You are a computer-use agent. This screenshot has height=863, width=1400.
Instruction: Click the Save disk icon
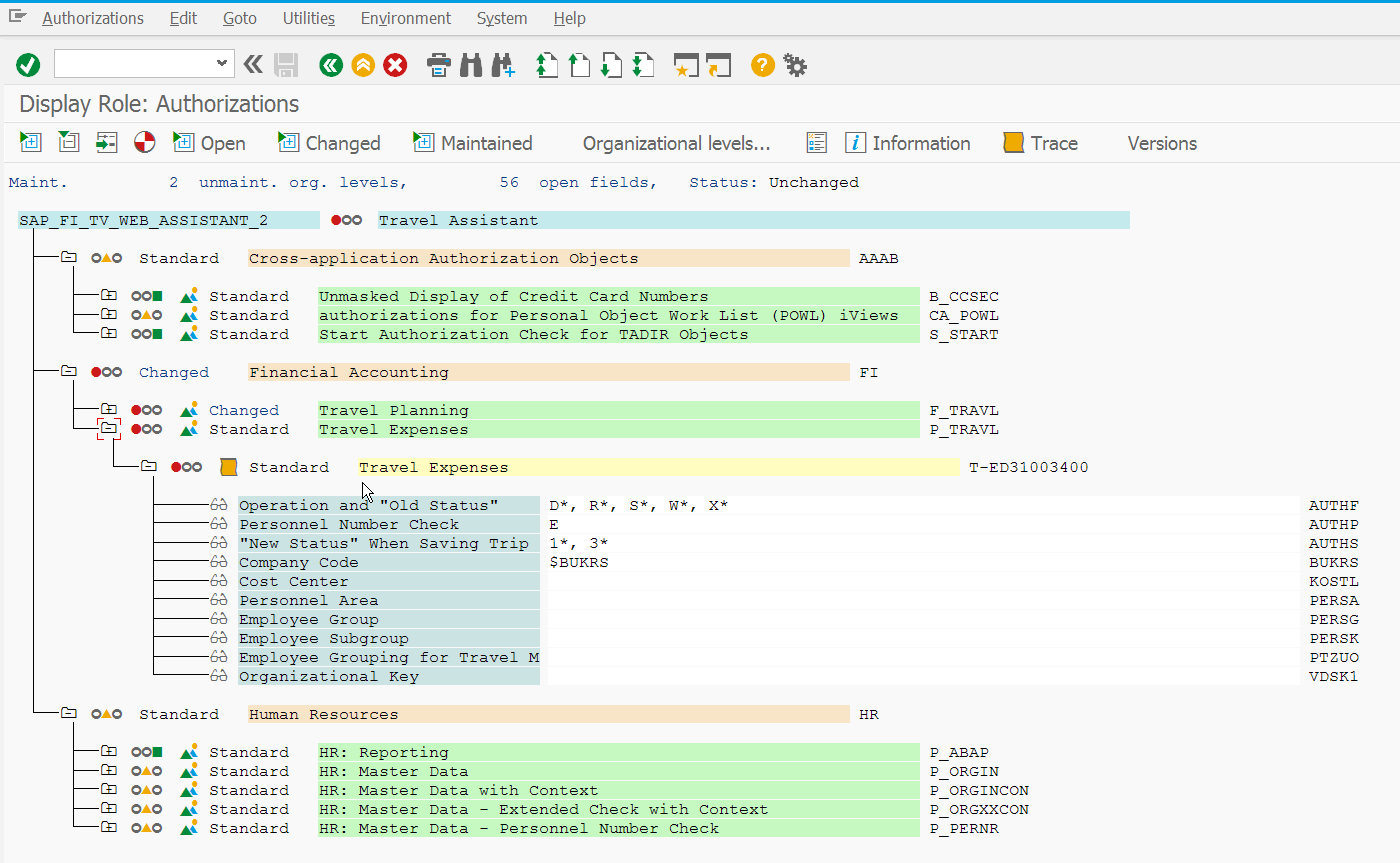[286, 66]
